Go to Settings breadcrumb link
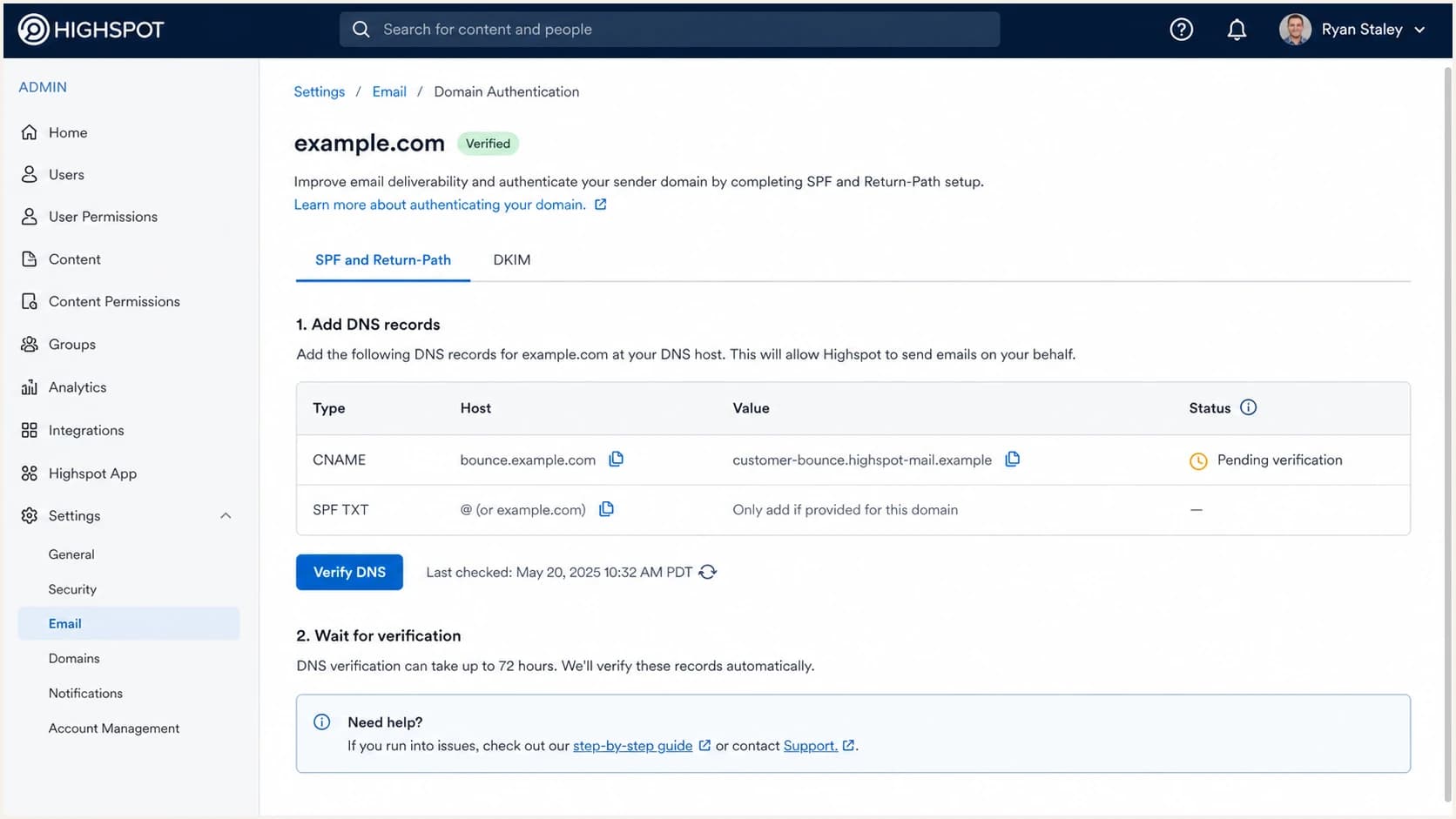Image resolution: width=1456 pixels, height=819 pixels. pyautogui.click(x=319, y=91)
